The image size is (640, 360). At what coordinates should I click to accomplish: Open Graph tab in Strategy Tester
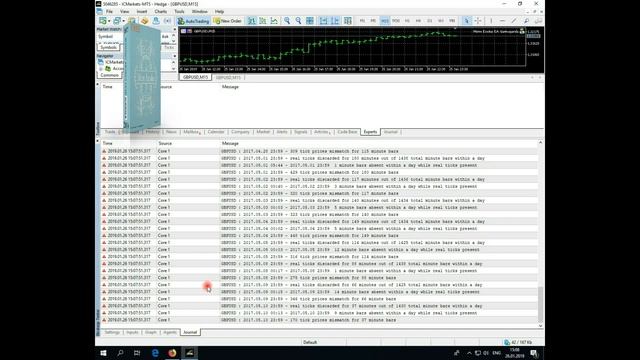tap(151, 332)
